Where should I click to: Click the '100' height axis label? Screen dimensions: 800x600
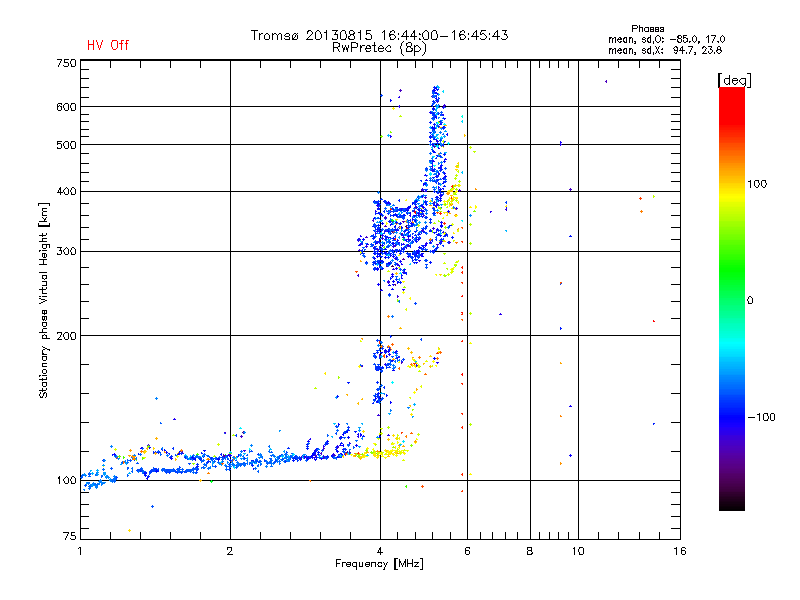pyautogui.click(x=66, y=481)
